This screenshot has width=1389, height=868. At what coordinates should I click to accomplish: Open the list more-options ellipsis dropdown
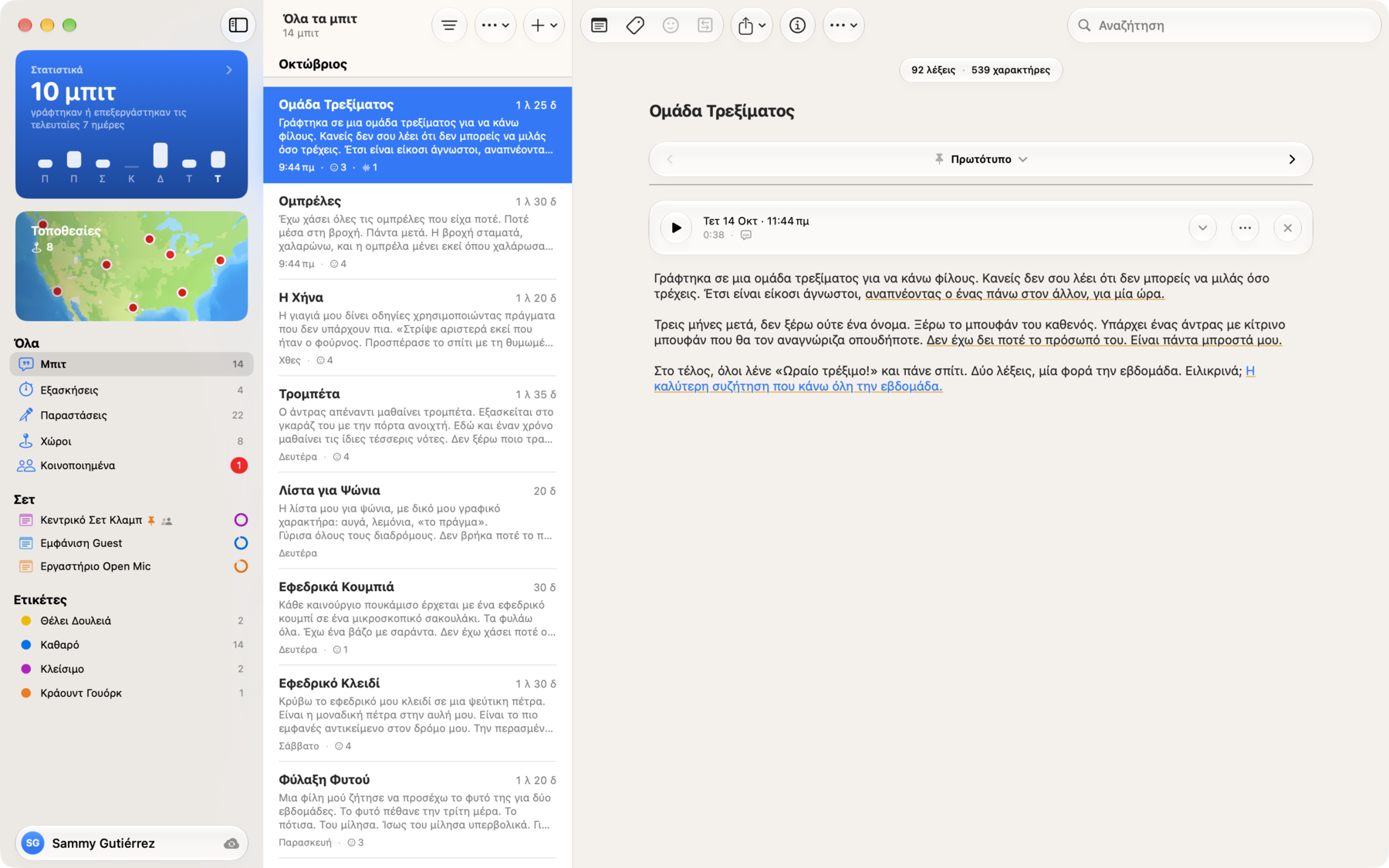(495, 25)
